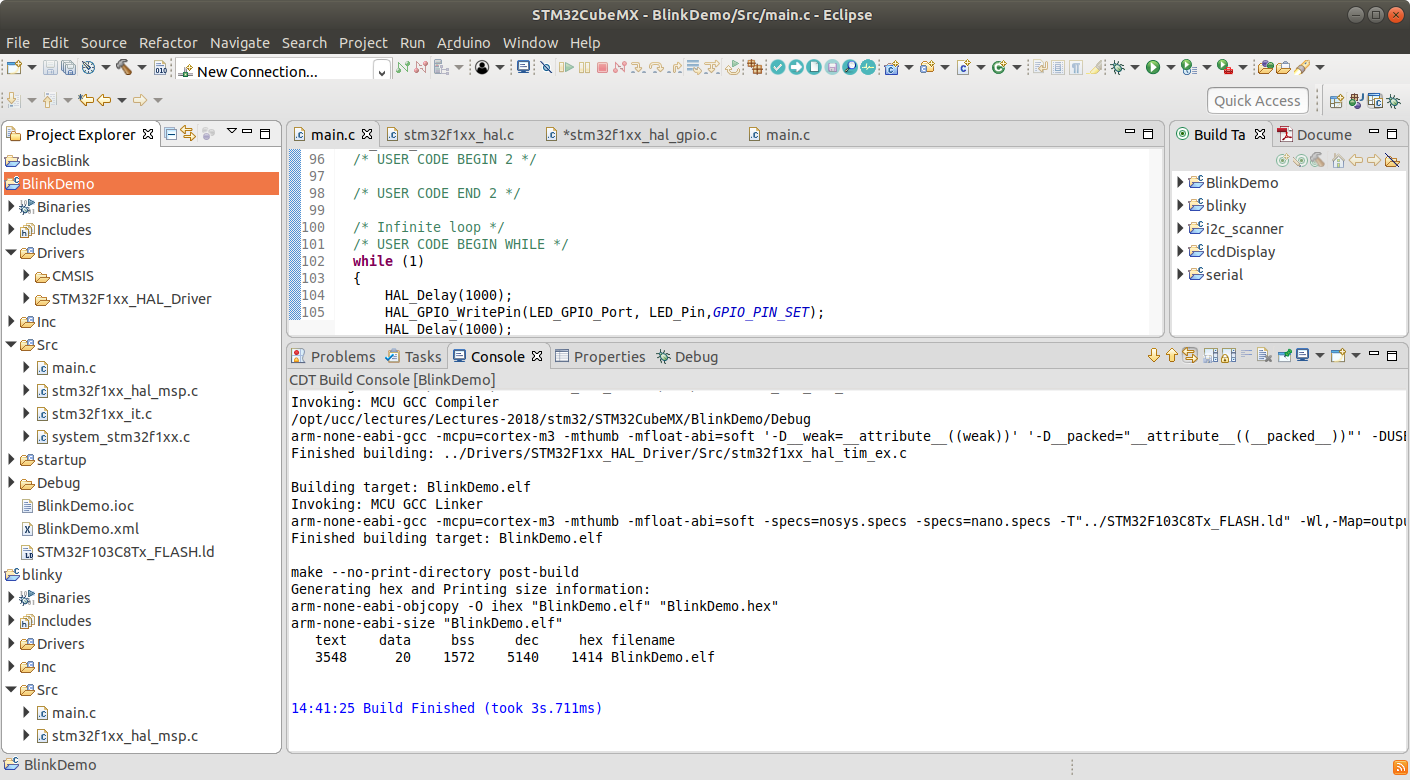The image size is (1410, 780).
Task: Click the console Show Next Error down arrow
Action: click(1154, 355)
